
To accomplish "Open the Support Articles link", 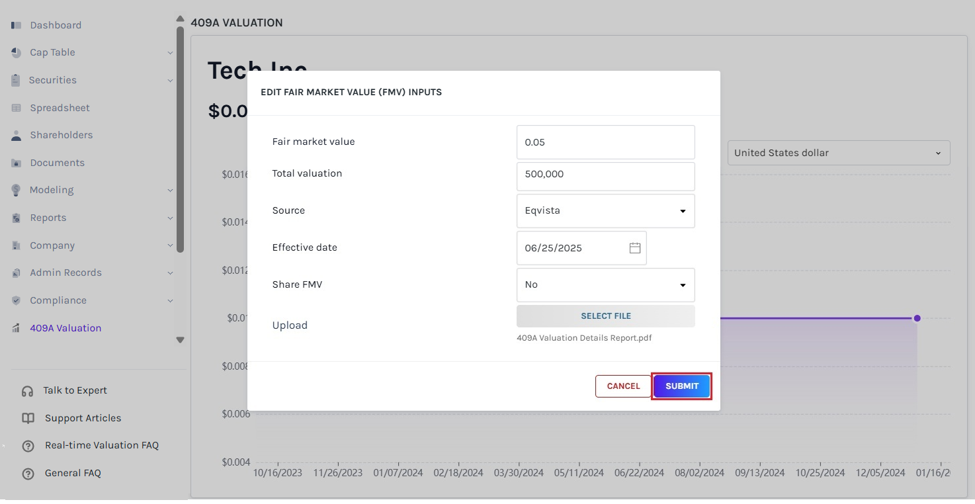I will tap(83, 418).
